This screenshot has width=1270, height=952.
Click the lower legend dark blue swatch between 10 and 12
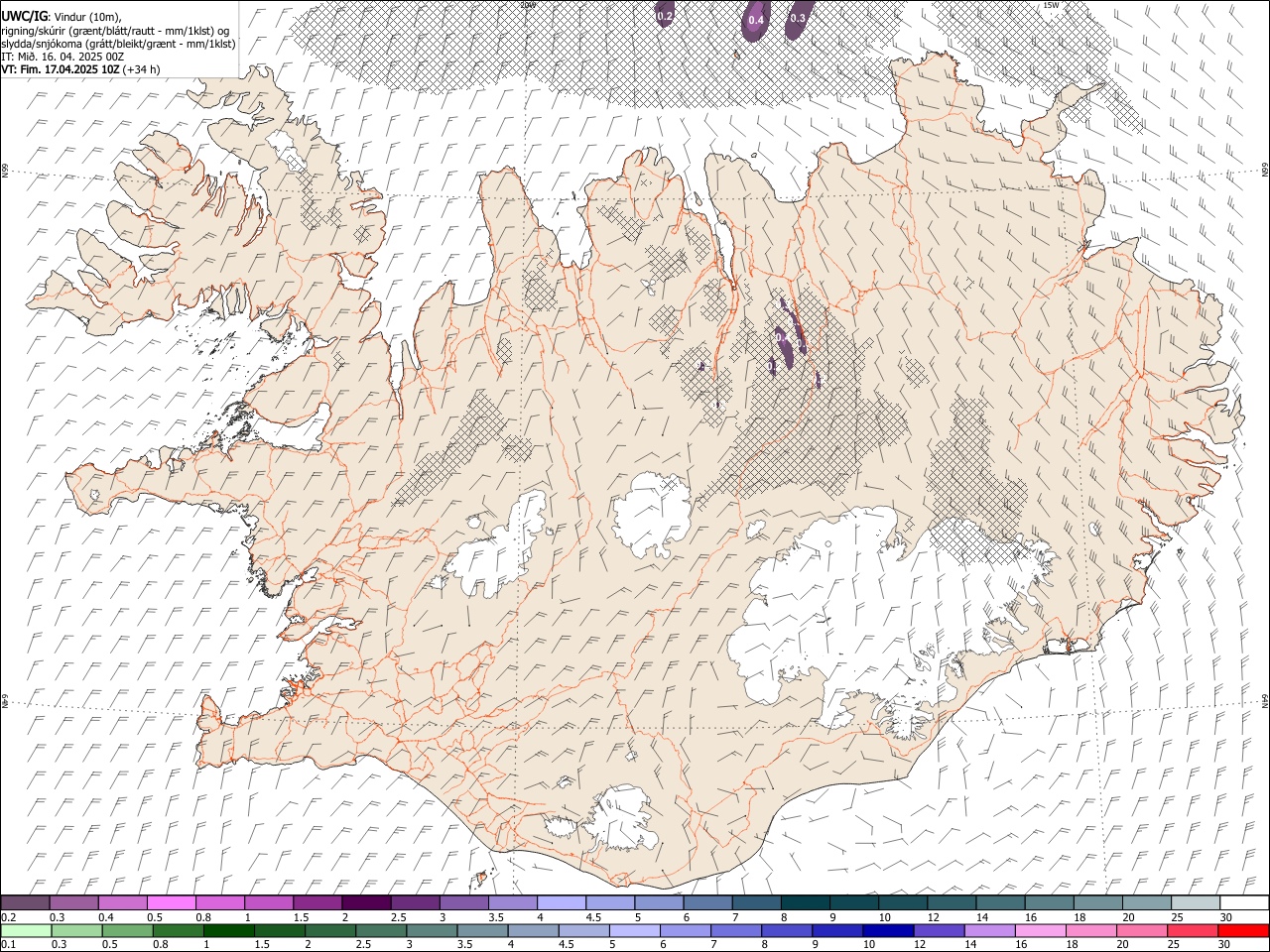pyautogui.click(x=887, y=930)
